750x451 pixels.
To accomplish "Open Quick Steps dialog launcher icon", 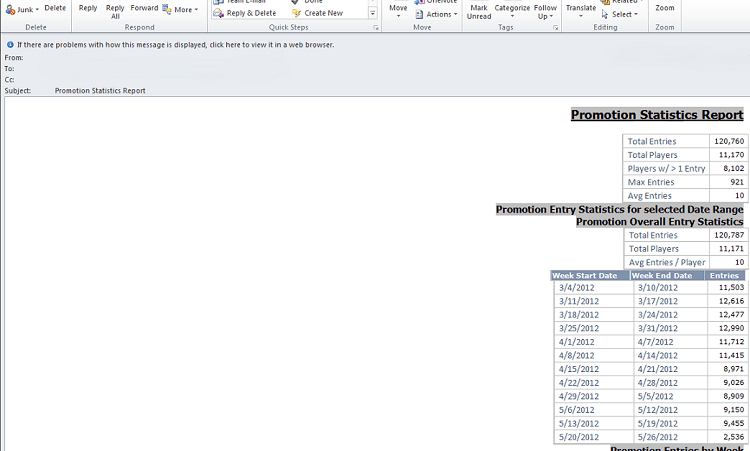I will tap(375, 28).
